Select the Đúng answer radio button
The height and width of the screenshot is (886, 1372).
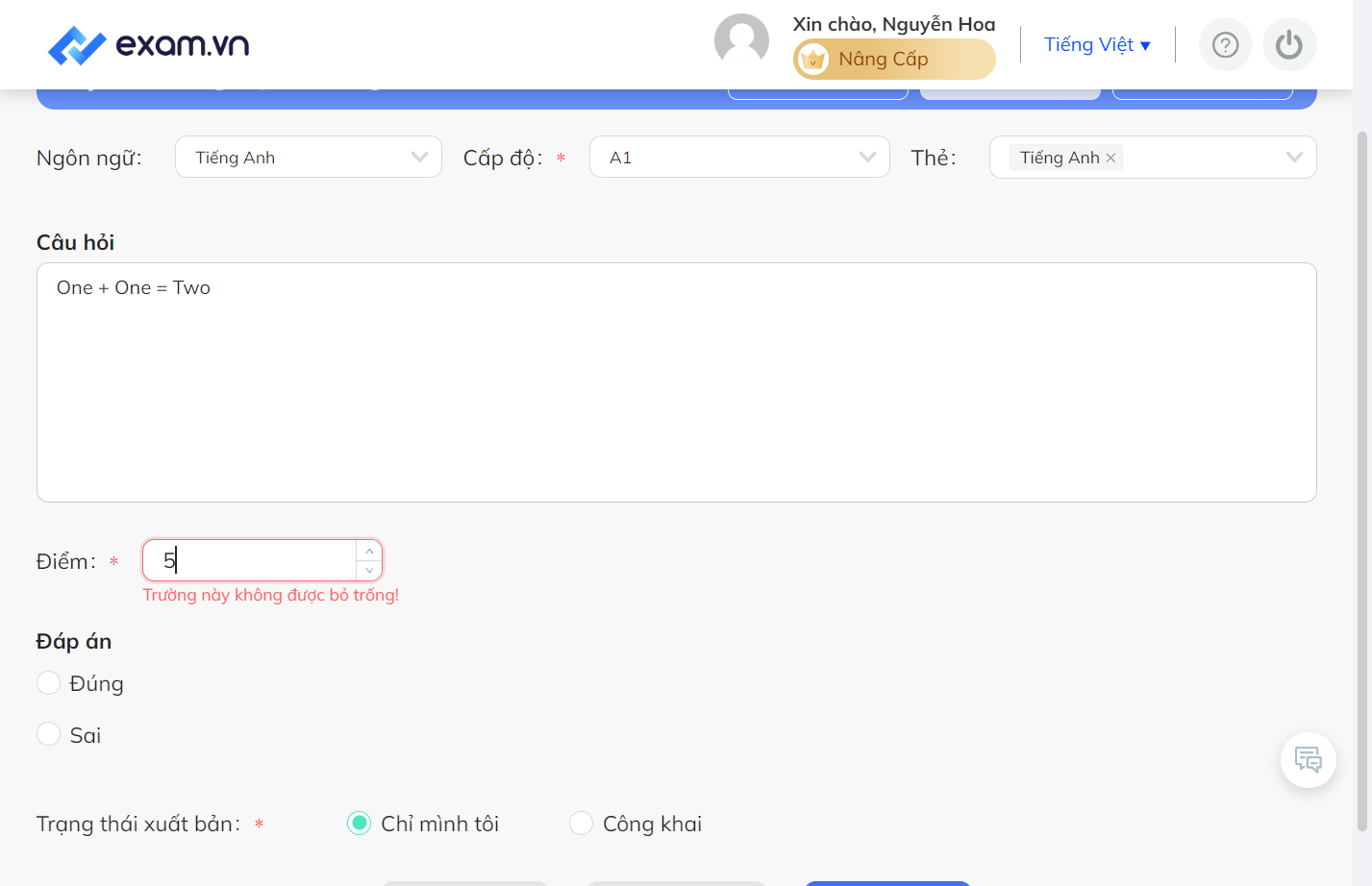point(48,683)
